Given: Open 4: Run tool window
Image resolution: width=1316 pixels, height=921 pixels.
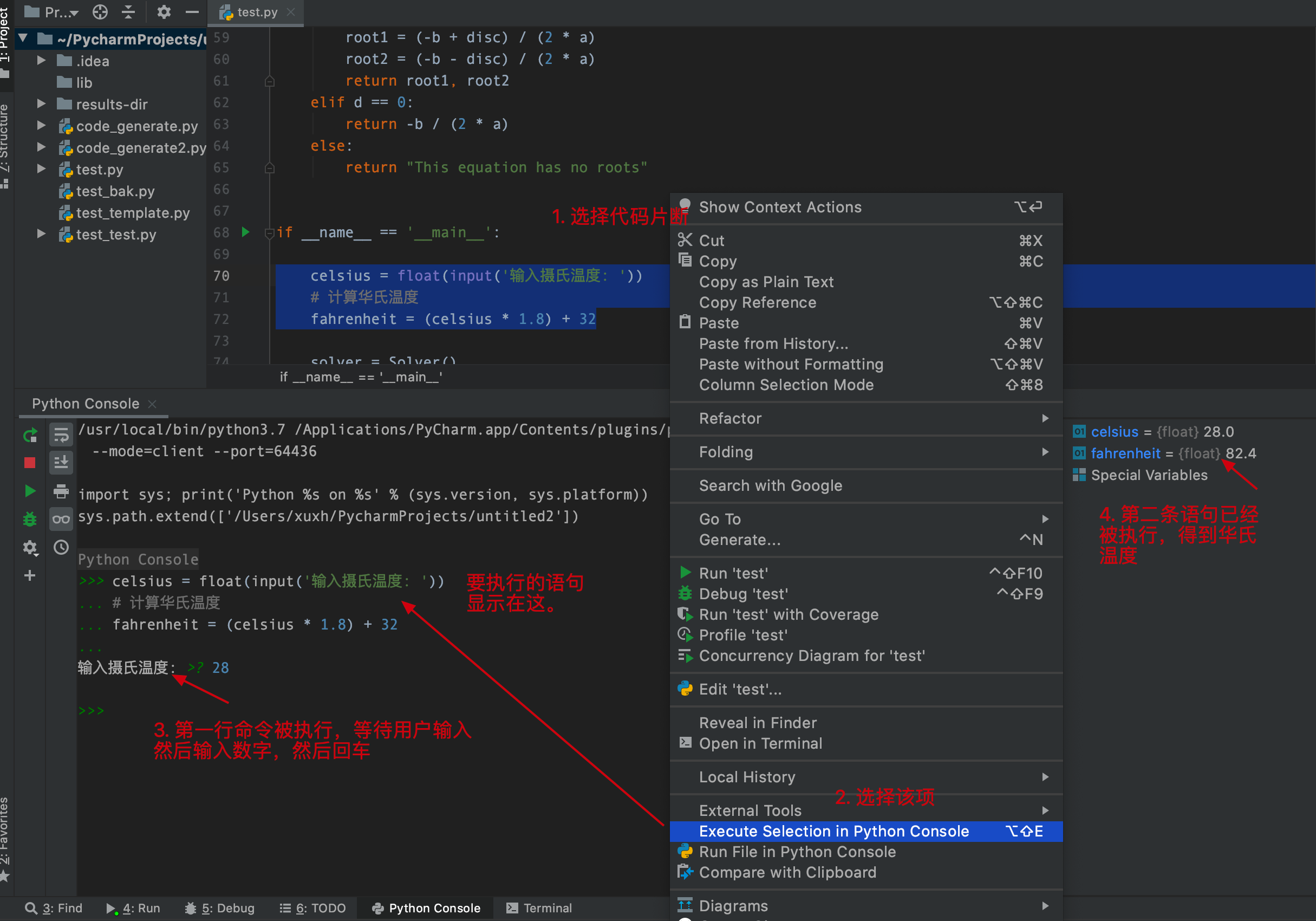Looking at the screenshot, I should (x=133, y=908).
